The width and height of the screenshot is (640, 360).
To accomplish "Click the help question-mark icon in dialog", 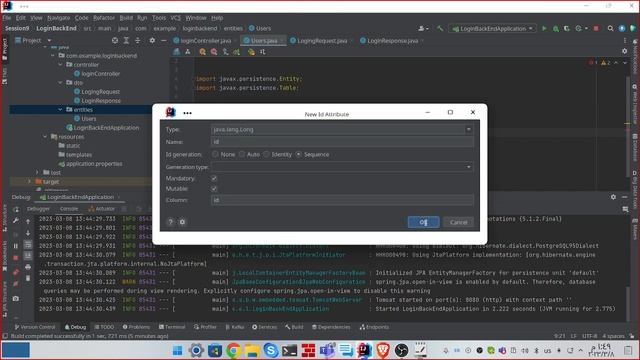I will click(x=171, y=222).
